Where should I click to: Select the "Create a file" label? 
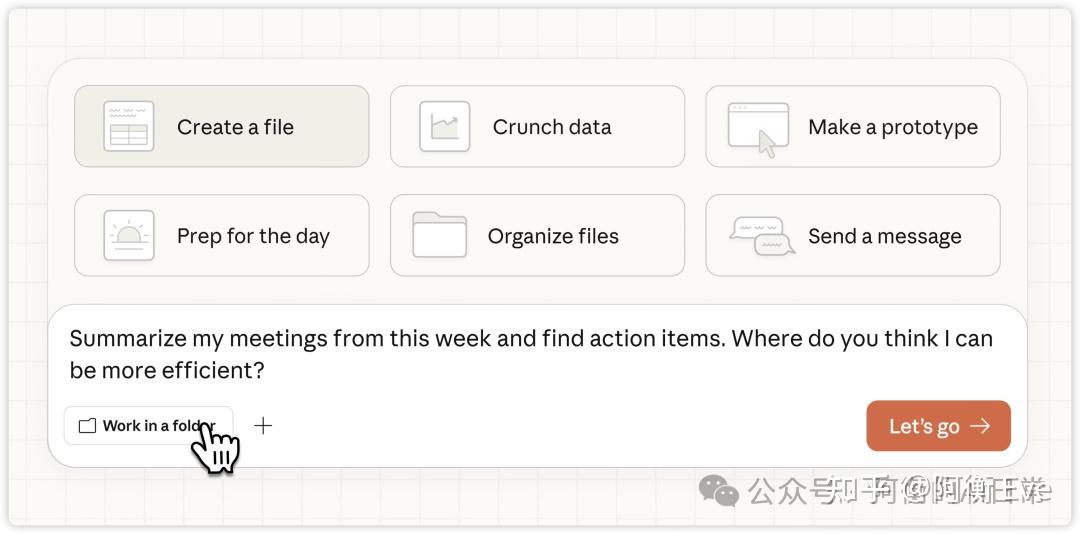pos(235,127)
